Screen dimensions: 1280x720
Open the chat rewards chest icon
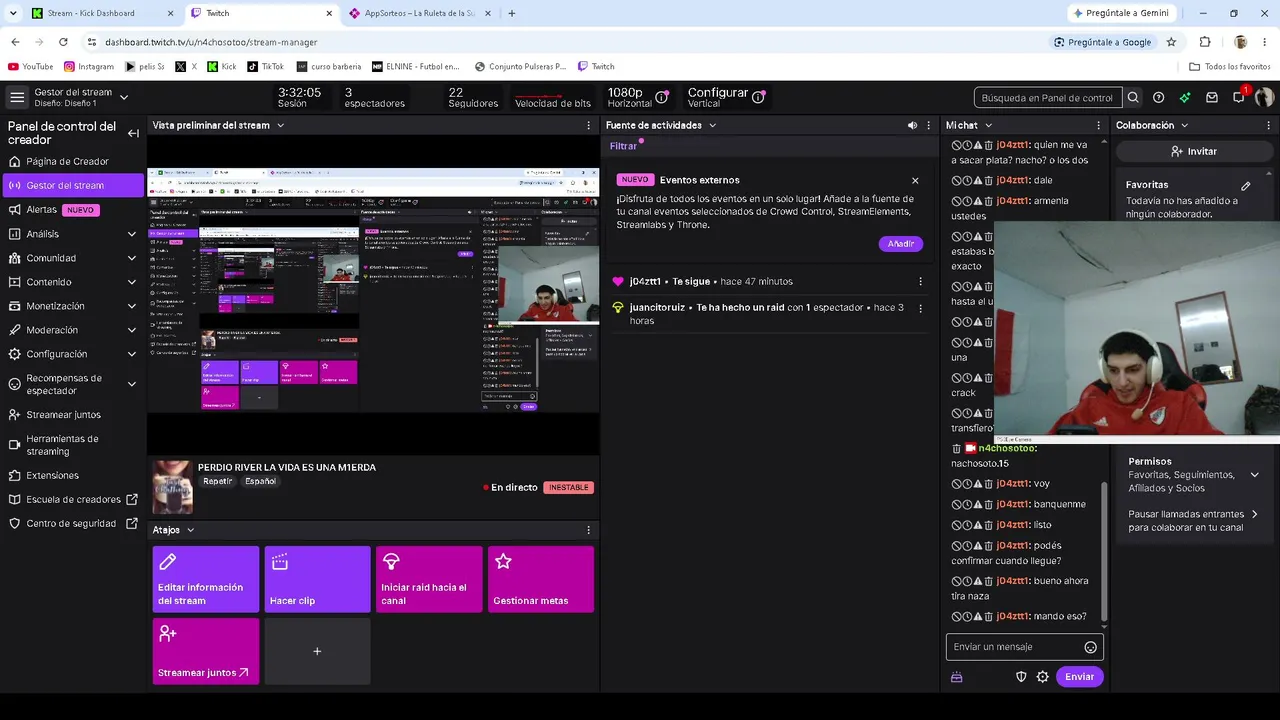pos(956,677)
